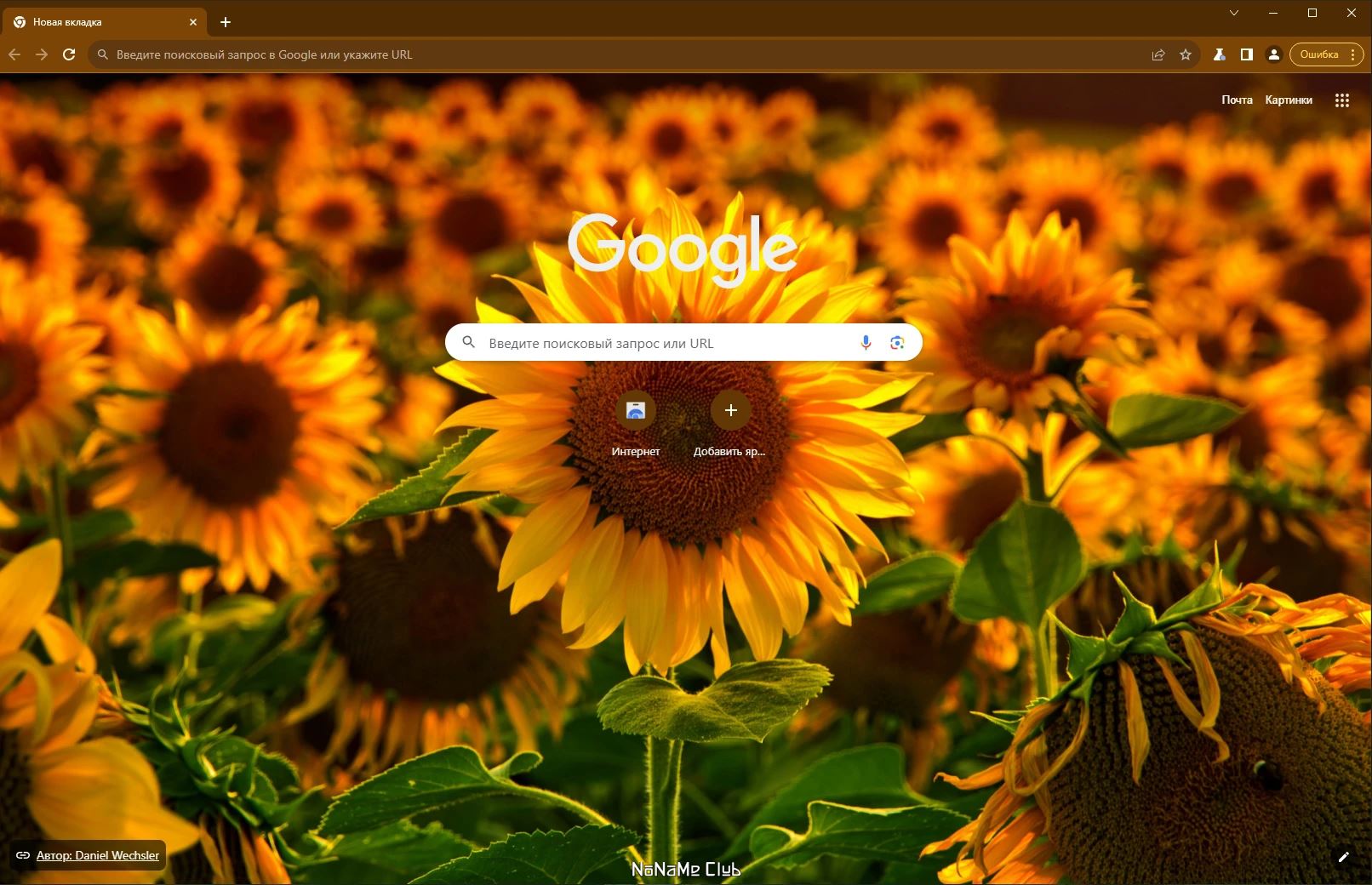Reload the page with the refresh icon
The height and width of the screenshot is (885, 1372).
[x=68, y=54]
